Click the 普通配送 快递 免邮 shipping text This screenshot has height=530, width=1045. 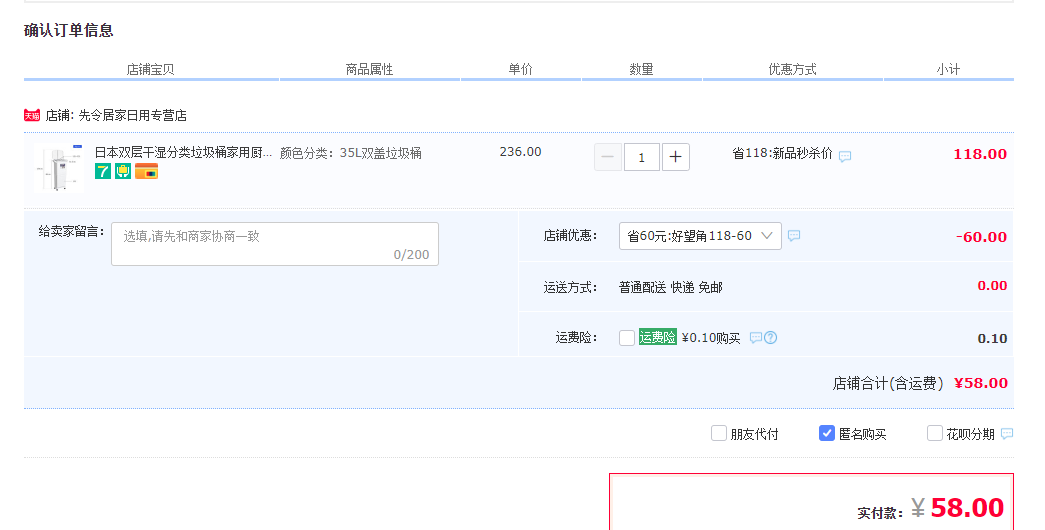point(670,287)
